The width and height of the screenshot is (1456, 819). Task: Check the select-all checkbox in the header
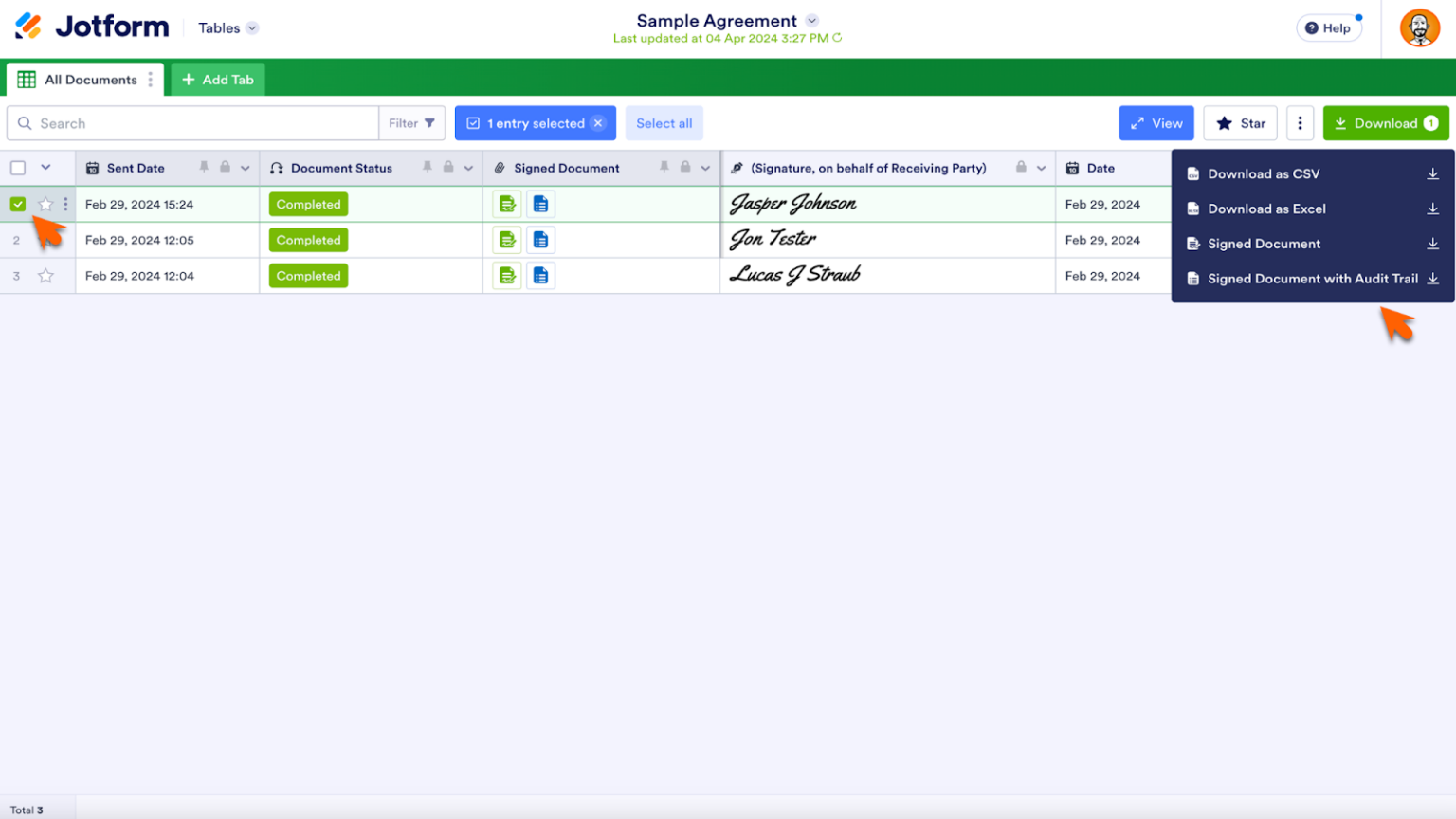[x=17, y=168]
